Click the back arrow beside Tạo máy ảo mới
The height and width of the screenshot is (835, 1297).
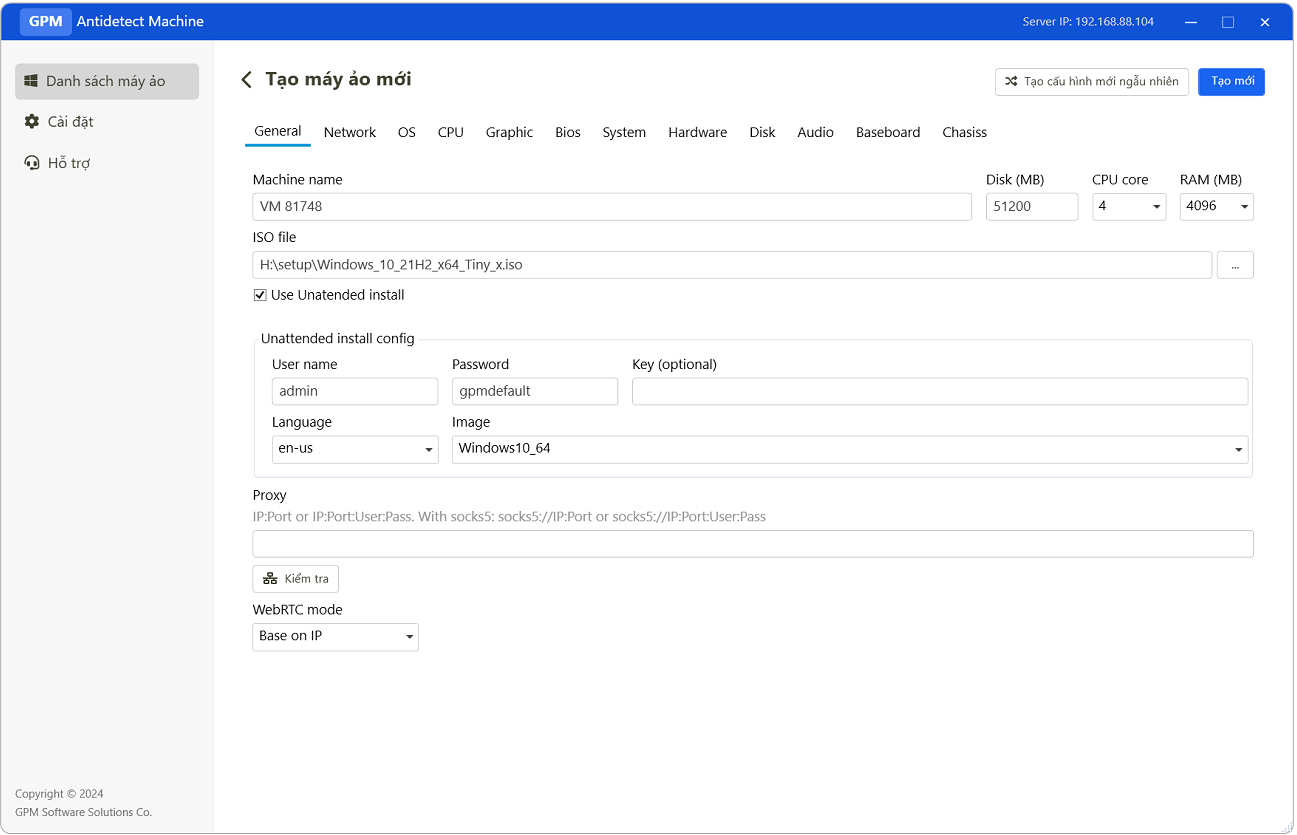coord(246,80)
